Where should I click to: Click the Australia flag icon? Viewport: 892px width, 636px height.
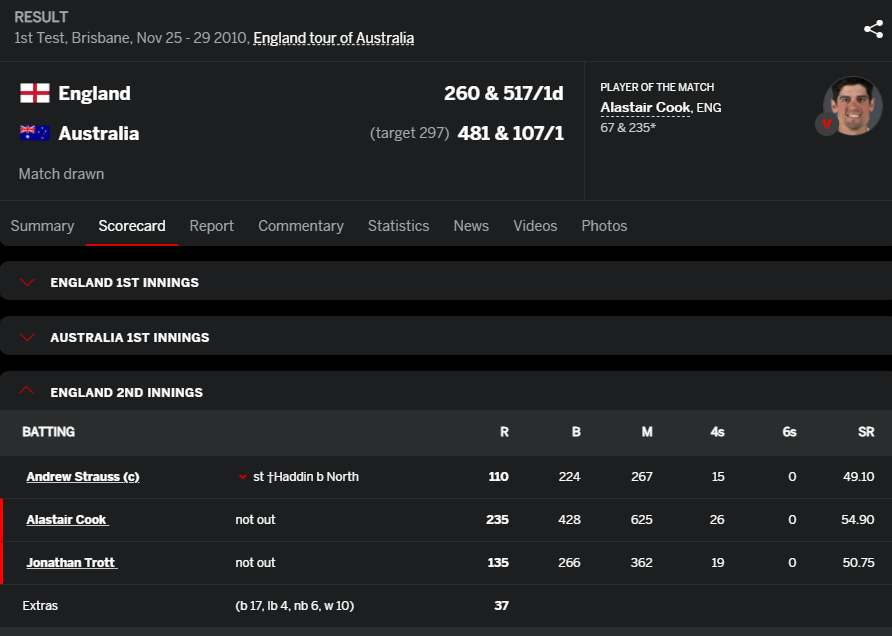click(35, 133)
